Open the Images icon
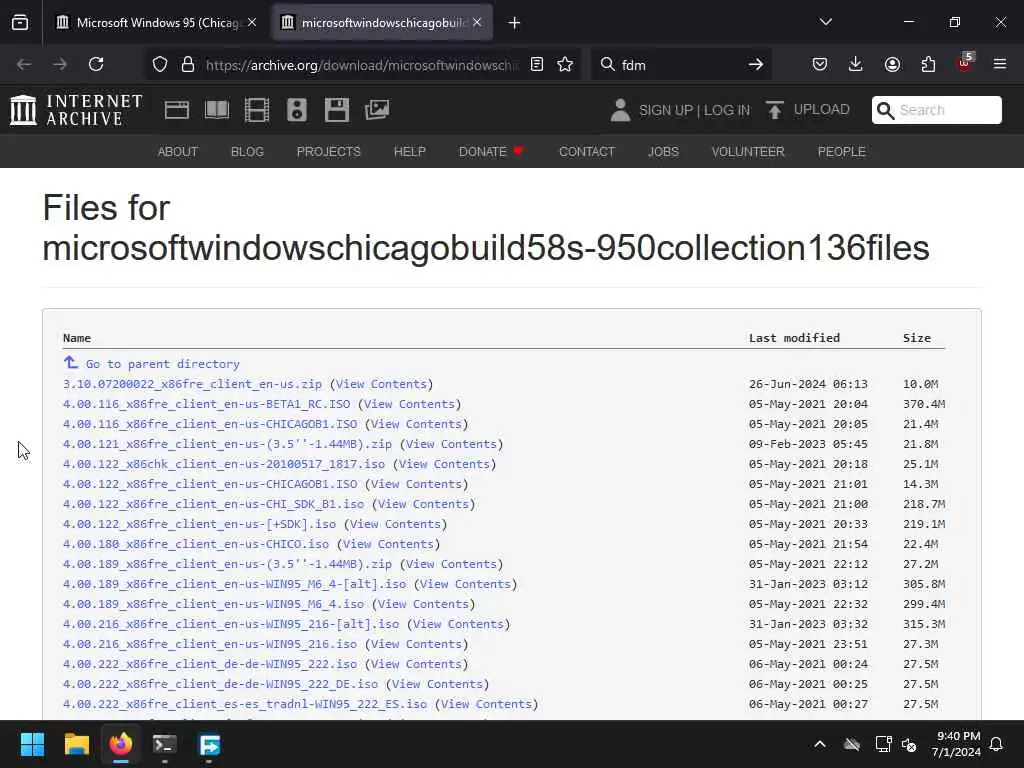The width and height of the screenshot is (1024, 768). tap(377, 110)
